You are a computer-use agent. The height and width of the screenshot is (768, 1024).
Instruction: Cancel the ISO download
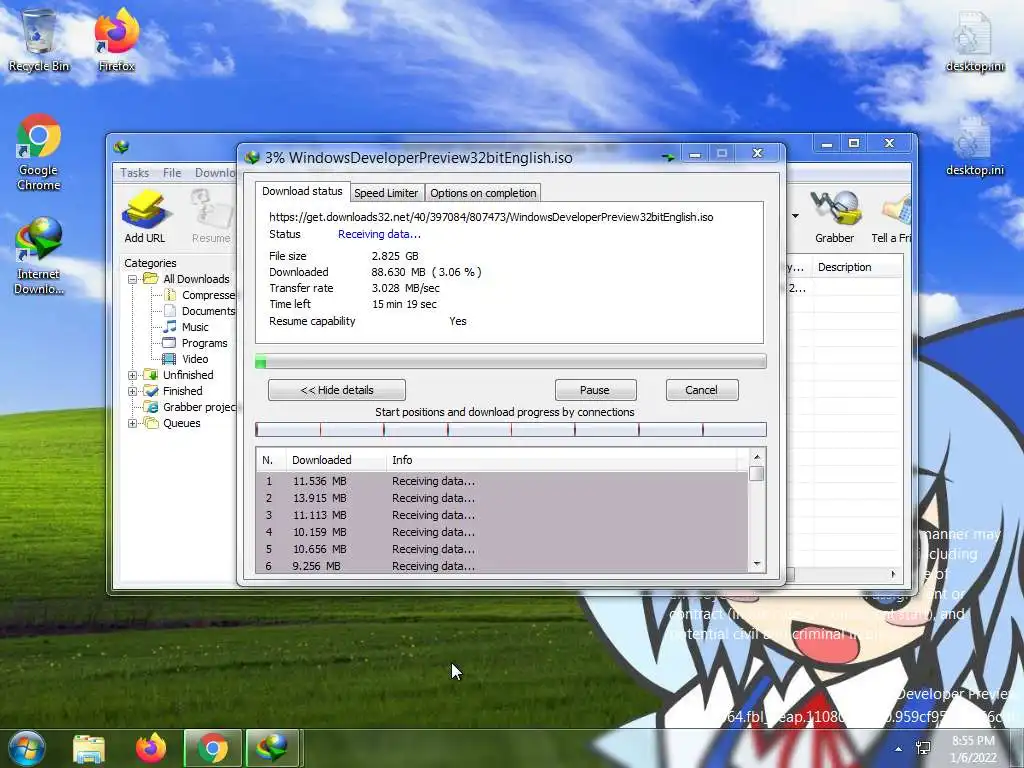click(701, 390)
